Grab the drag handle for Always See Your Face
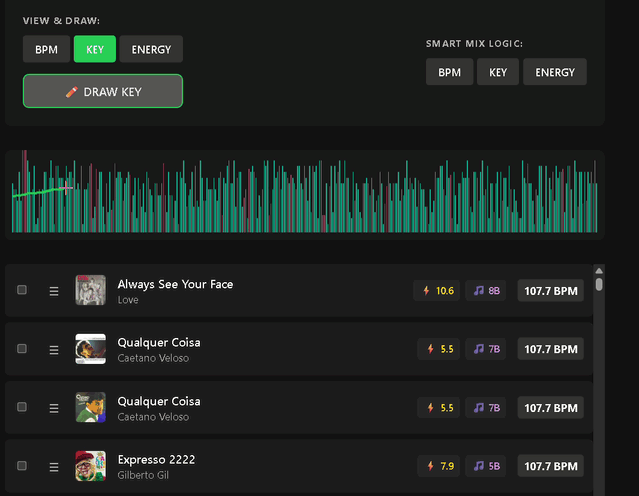This screenshot has height=496, width=639. tap(54, 291)
